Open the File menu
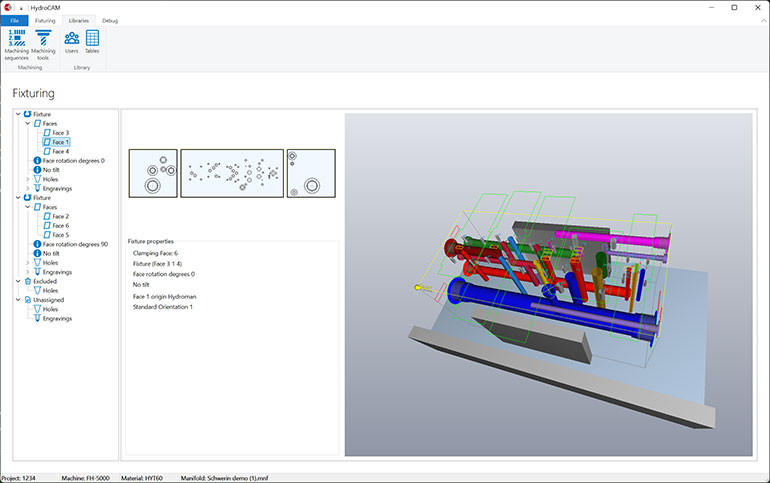The image size is (770, 483). pyautogui.click(x=14, y=21)
